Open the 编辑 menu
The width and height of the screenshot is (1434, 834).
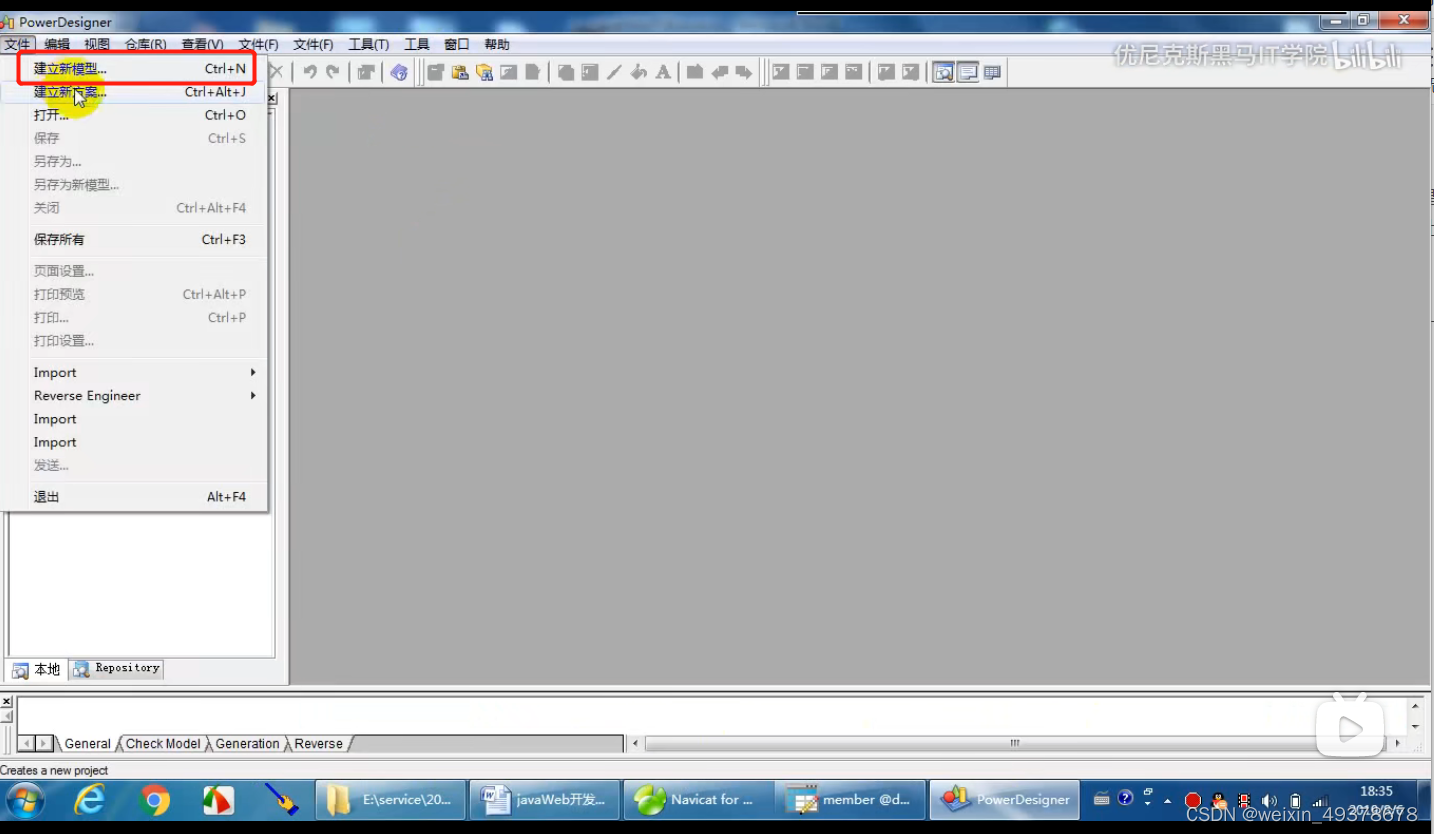[x=57, y=44]
